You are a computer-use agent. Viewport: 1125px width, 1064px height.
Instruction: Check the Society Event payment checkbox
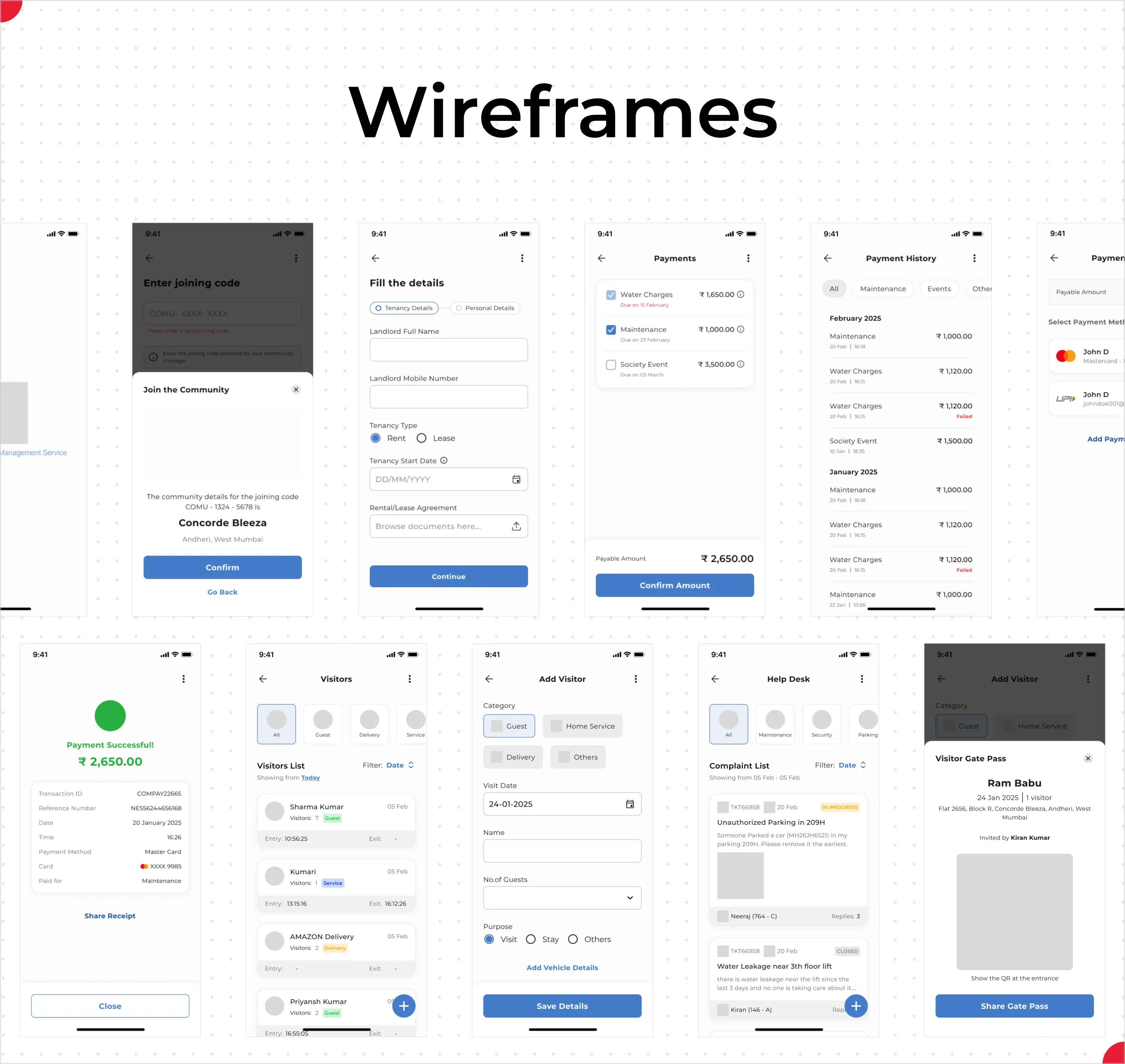click(611, 365)
